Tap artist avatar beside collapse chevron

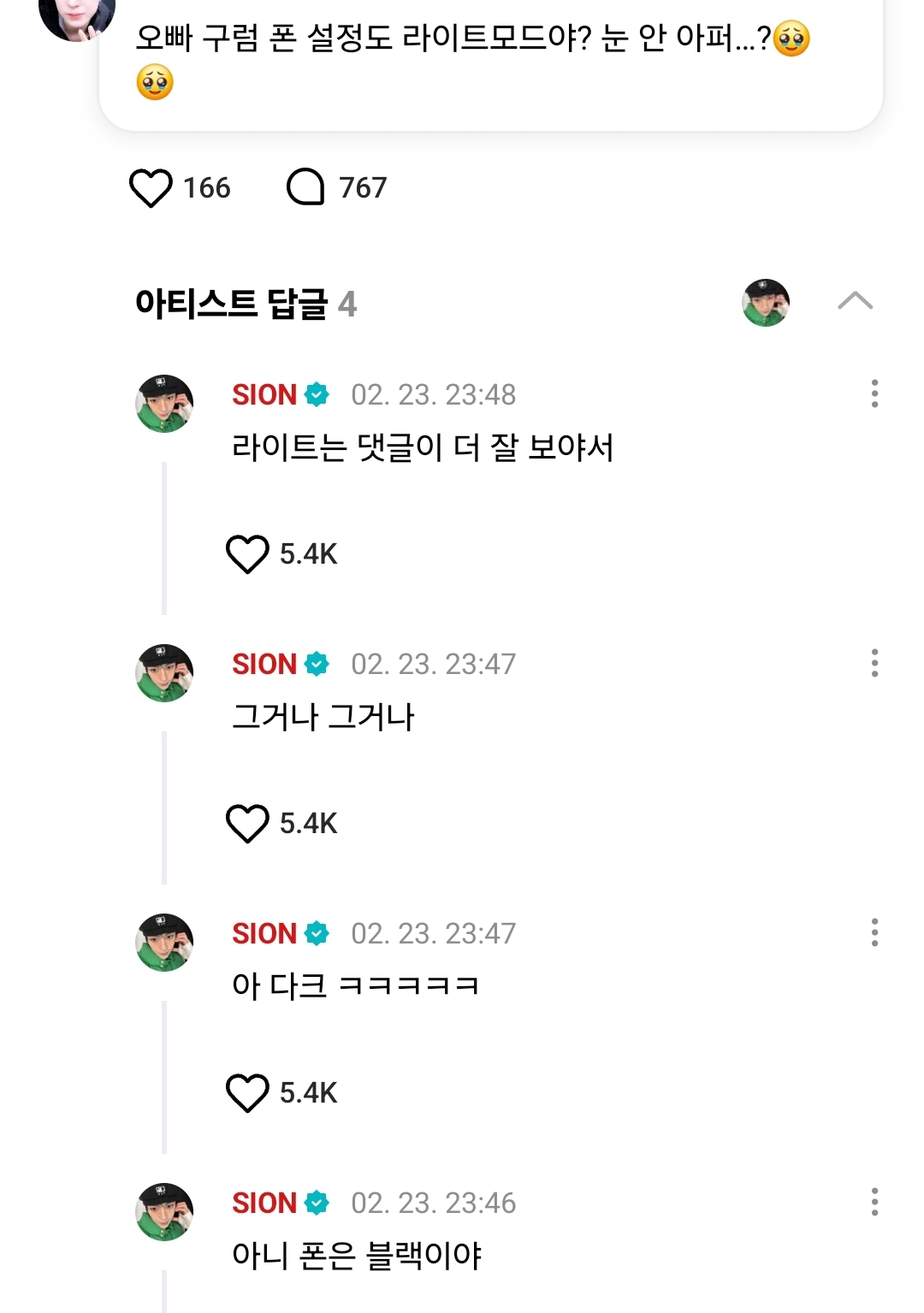766,303
